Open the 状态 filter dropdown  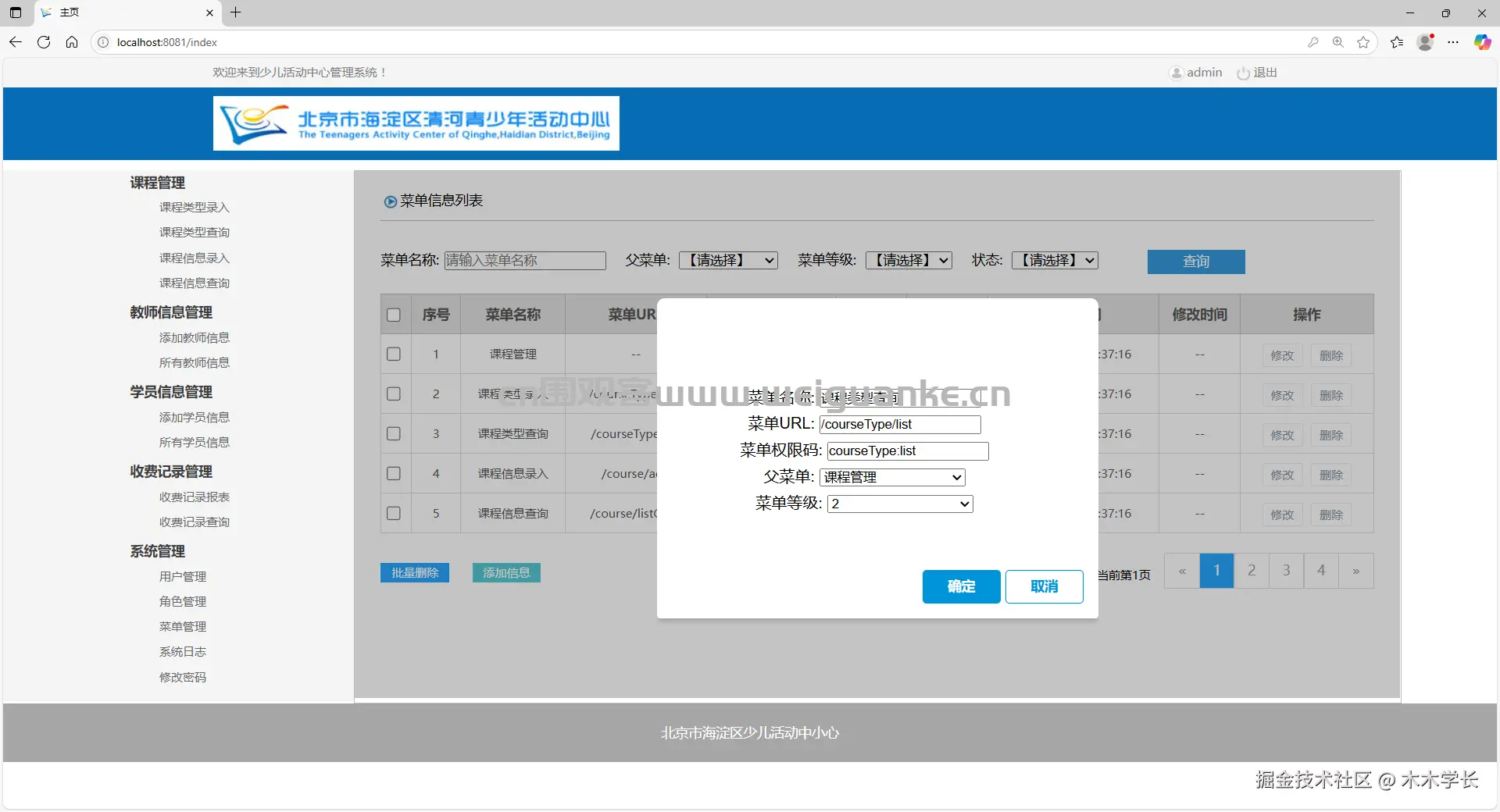pyautogui.click(x=1055, y=260)
